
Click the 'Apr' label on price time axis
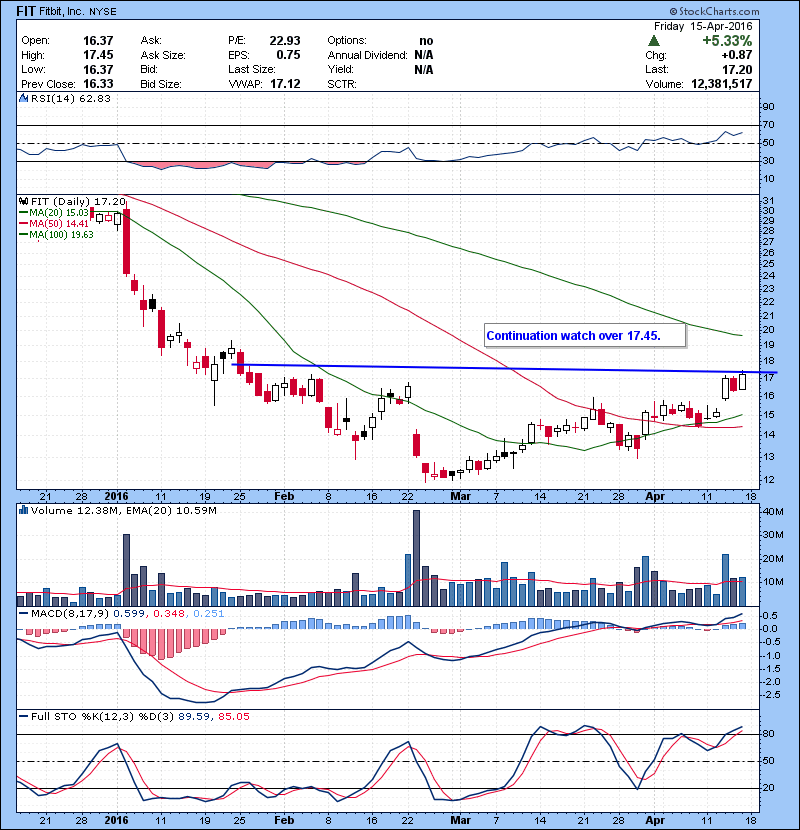[655, 497]
